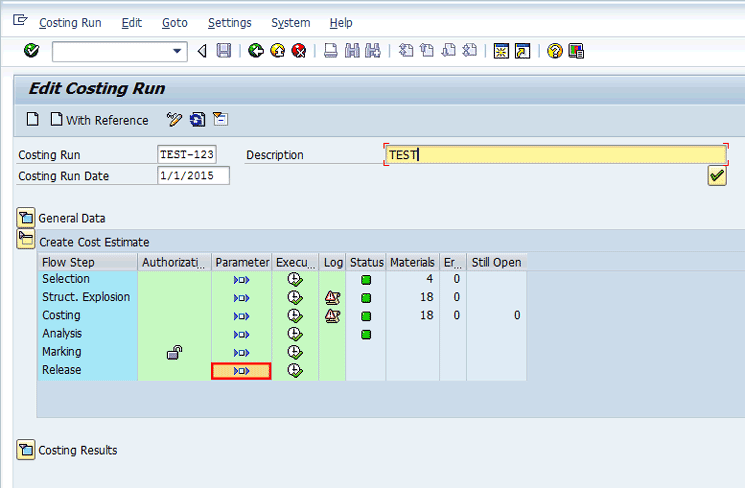Click the display/change pencil icon
The width and height of the screenshot is (745, 488).
[174, 119]
